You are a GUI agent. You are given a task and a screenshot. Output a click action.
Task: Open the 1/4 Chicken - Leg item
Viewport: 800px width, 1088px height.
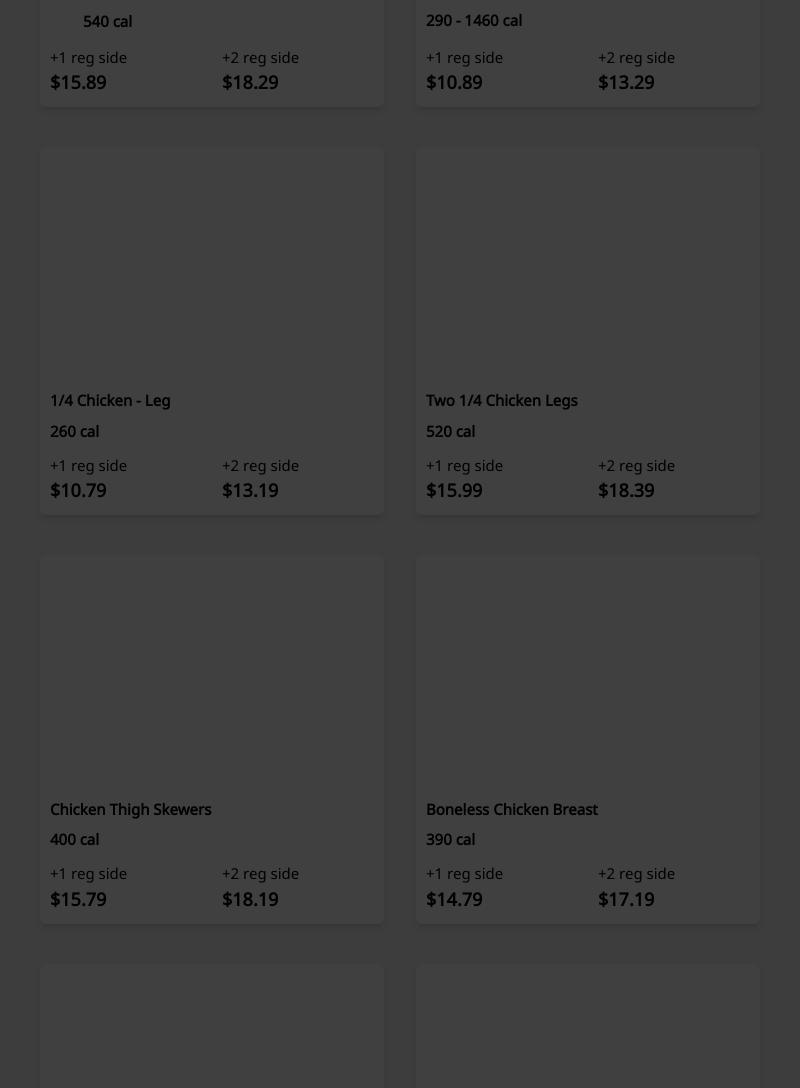[x=110, y=401]
